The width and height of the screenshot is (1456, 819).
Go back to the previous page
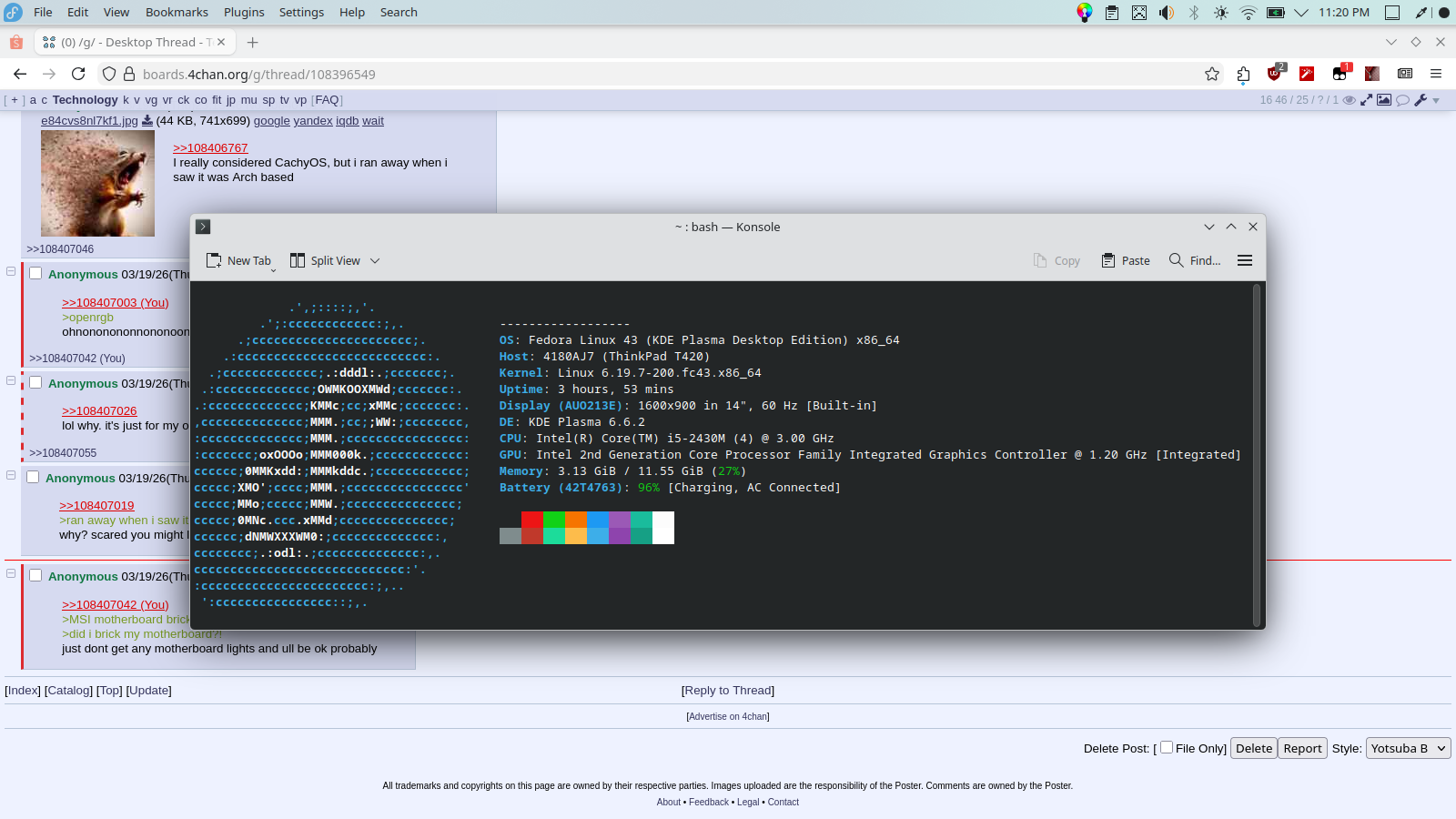20,74
